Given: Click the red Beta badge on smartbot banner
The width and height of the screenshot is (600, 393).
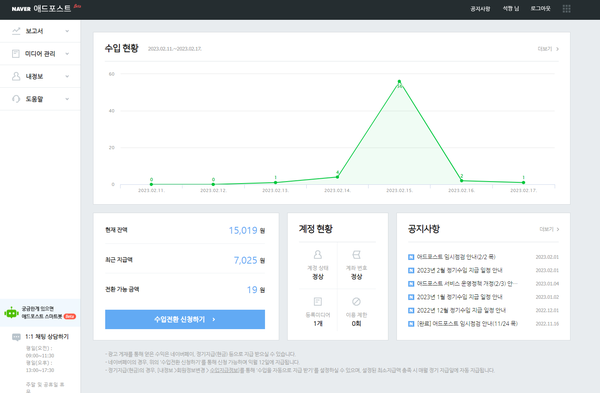Looking at the screenshot, I should coord(70,316).
